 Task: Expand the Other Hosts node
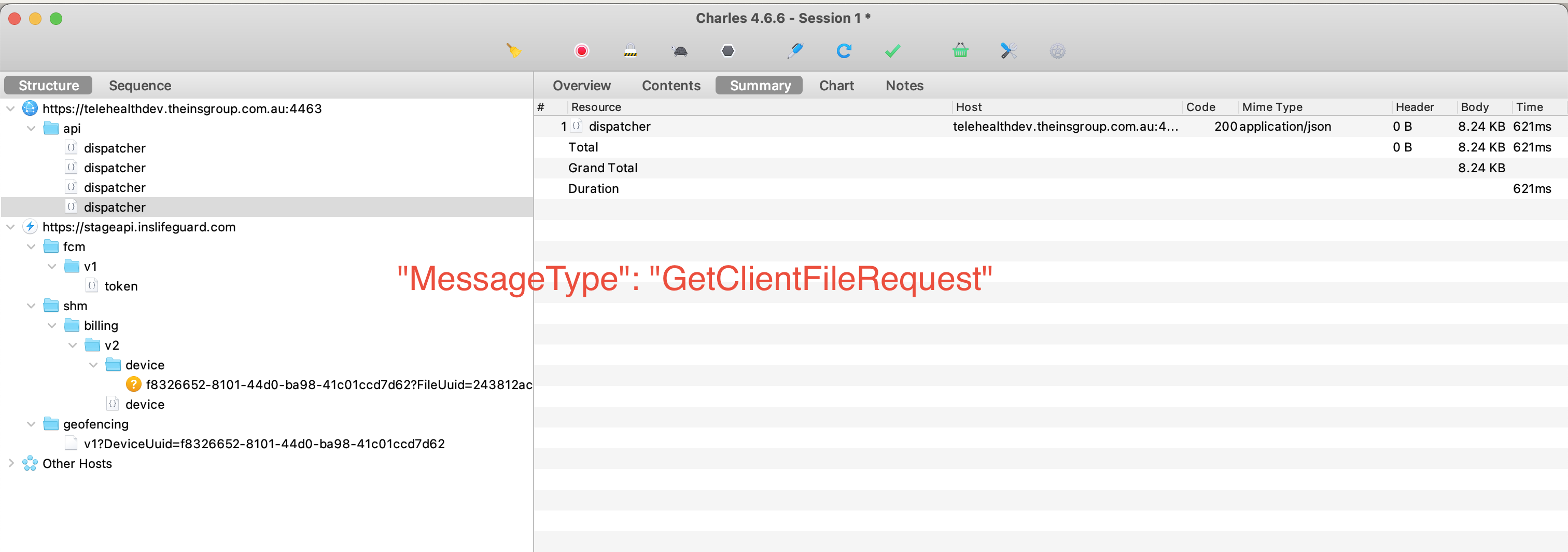tap(11, 463)
